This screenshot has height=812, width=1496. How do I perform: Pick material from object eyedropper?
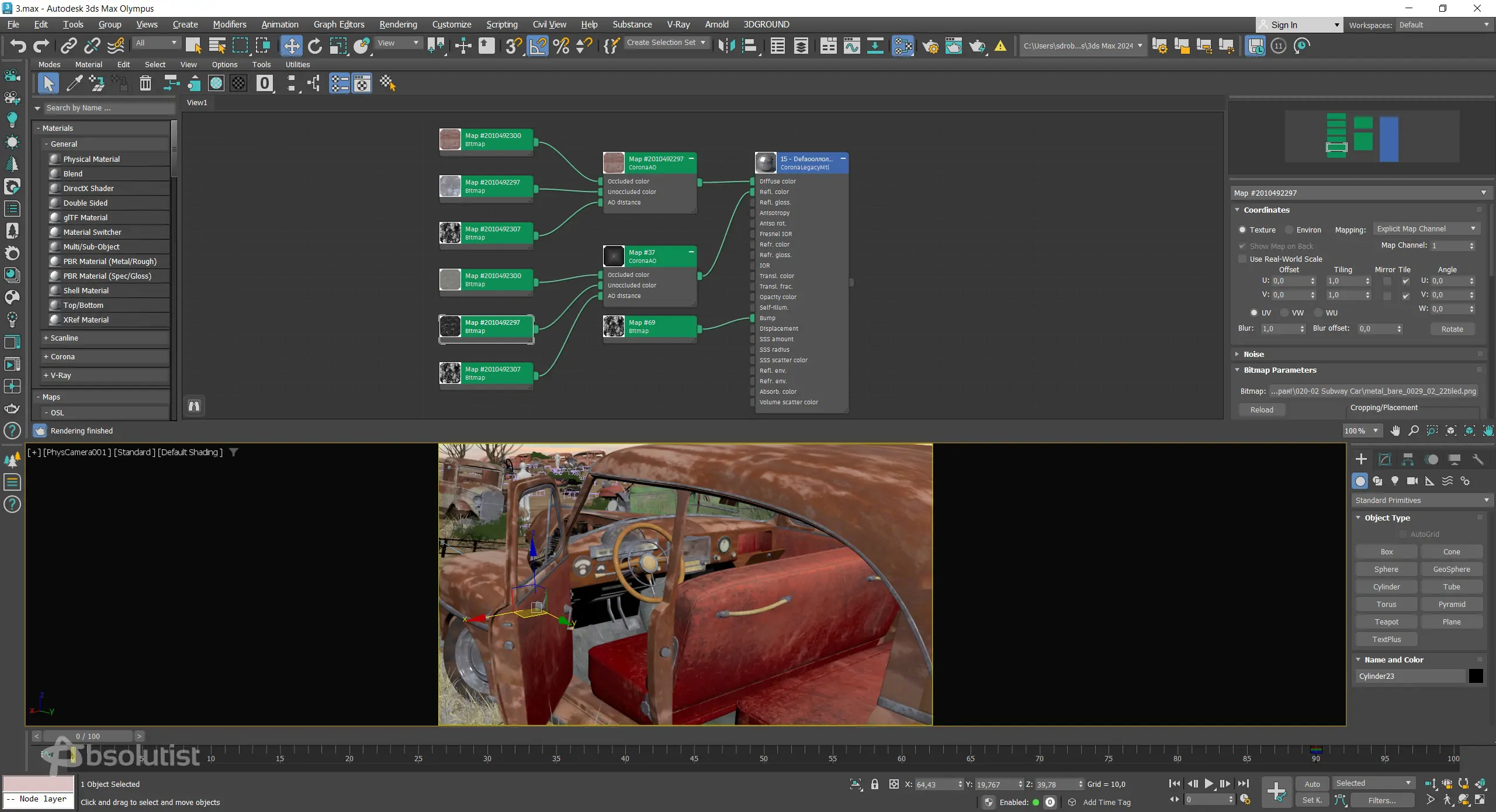click(74, 84)
